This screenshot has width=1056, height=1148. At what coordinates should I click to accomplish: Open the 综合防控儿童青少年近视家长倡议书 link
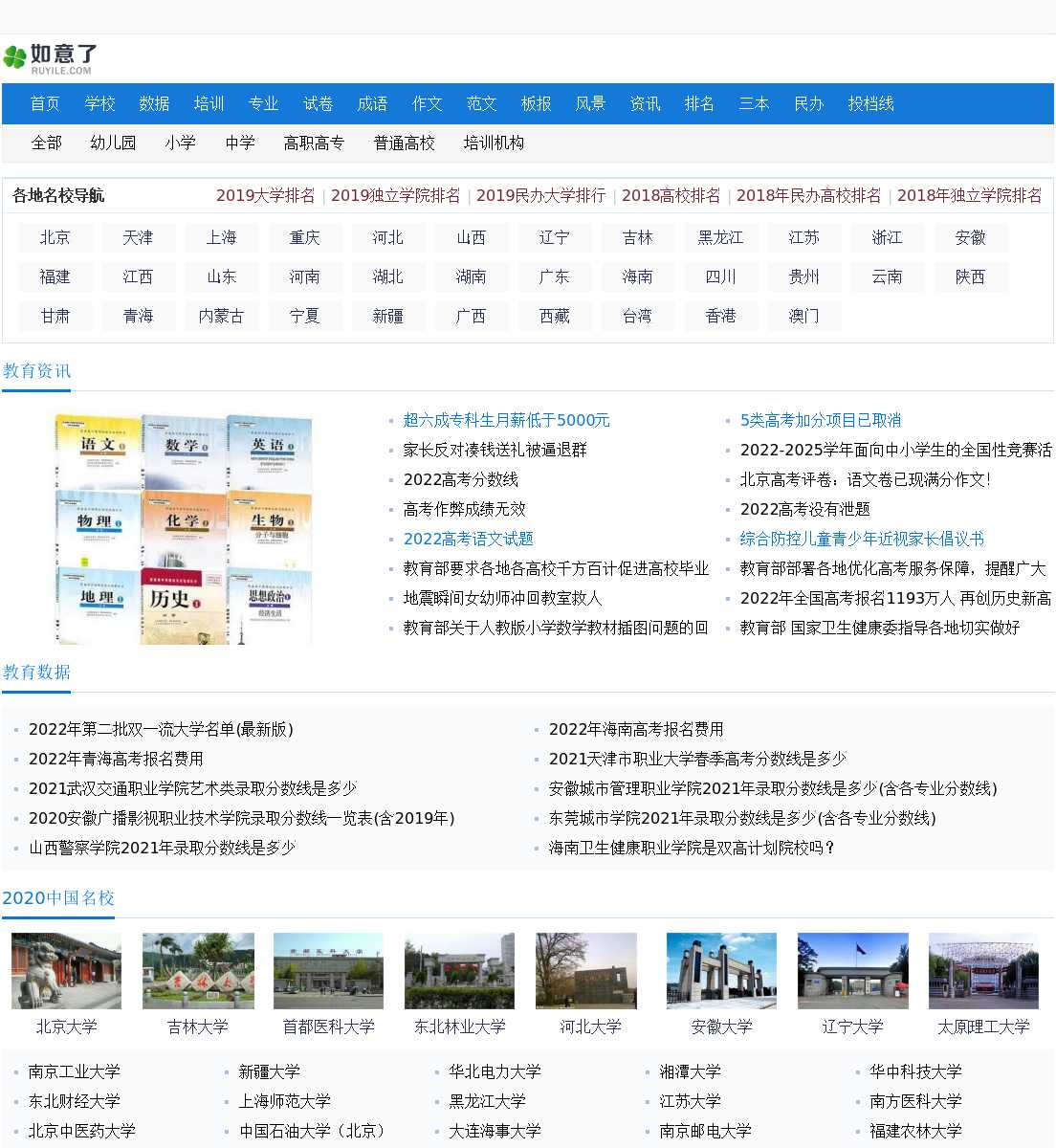click(862, 539)
